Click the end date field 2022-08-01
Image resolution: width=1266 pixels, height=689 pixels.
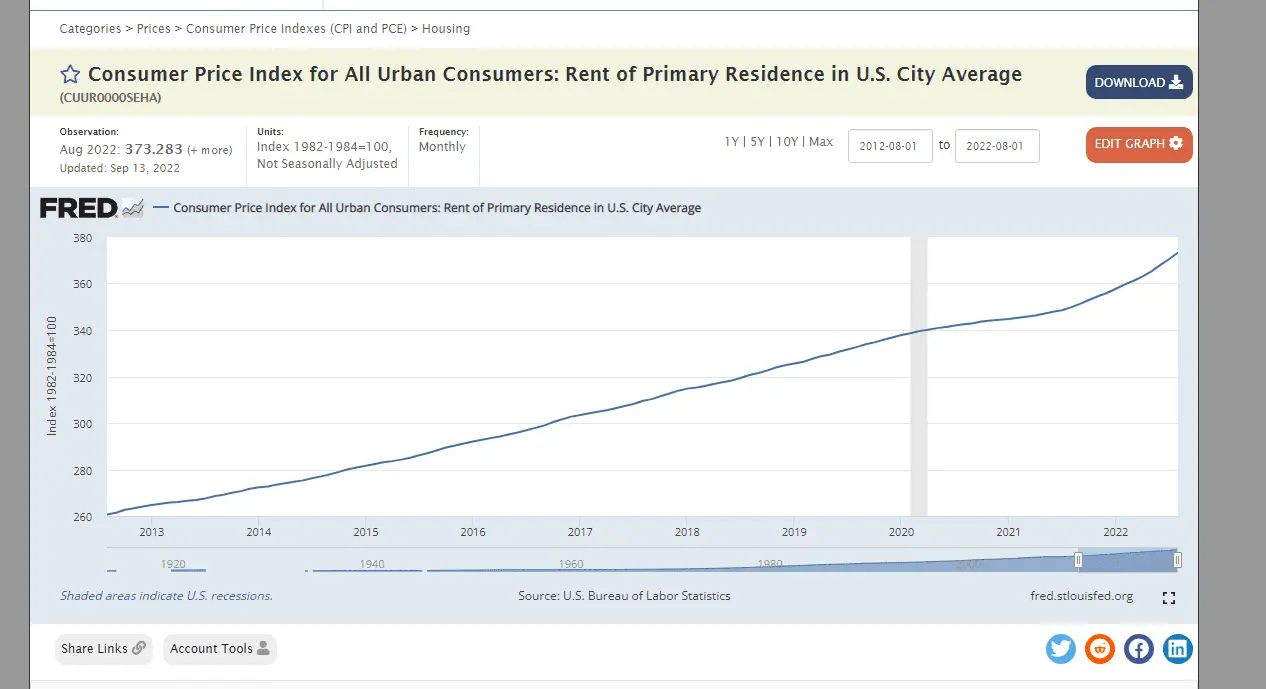[997, 146]
